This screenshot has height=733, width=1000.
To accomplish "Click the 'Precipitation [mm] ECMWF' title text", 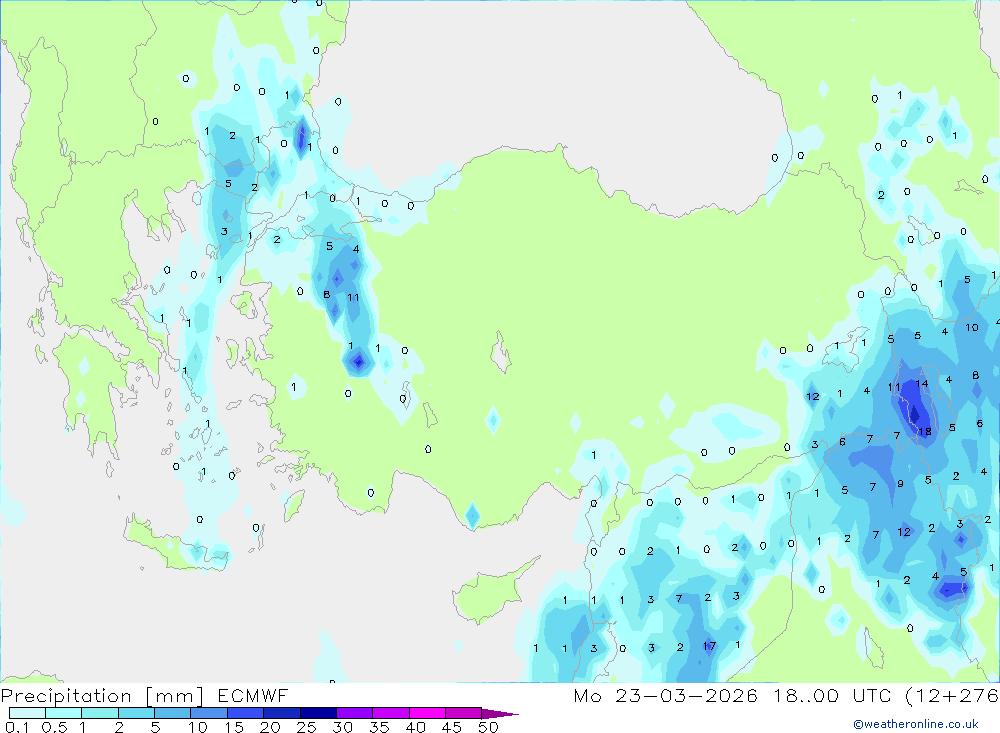I will pos(144,695).
